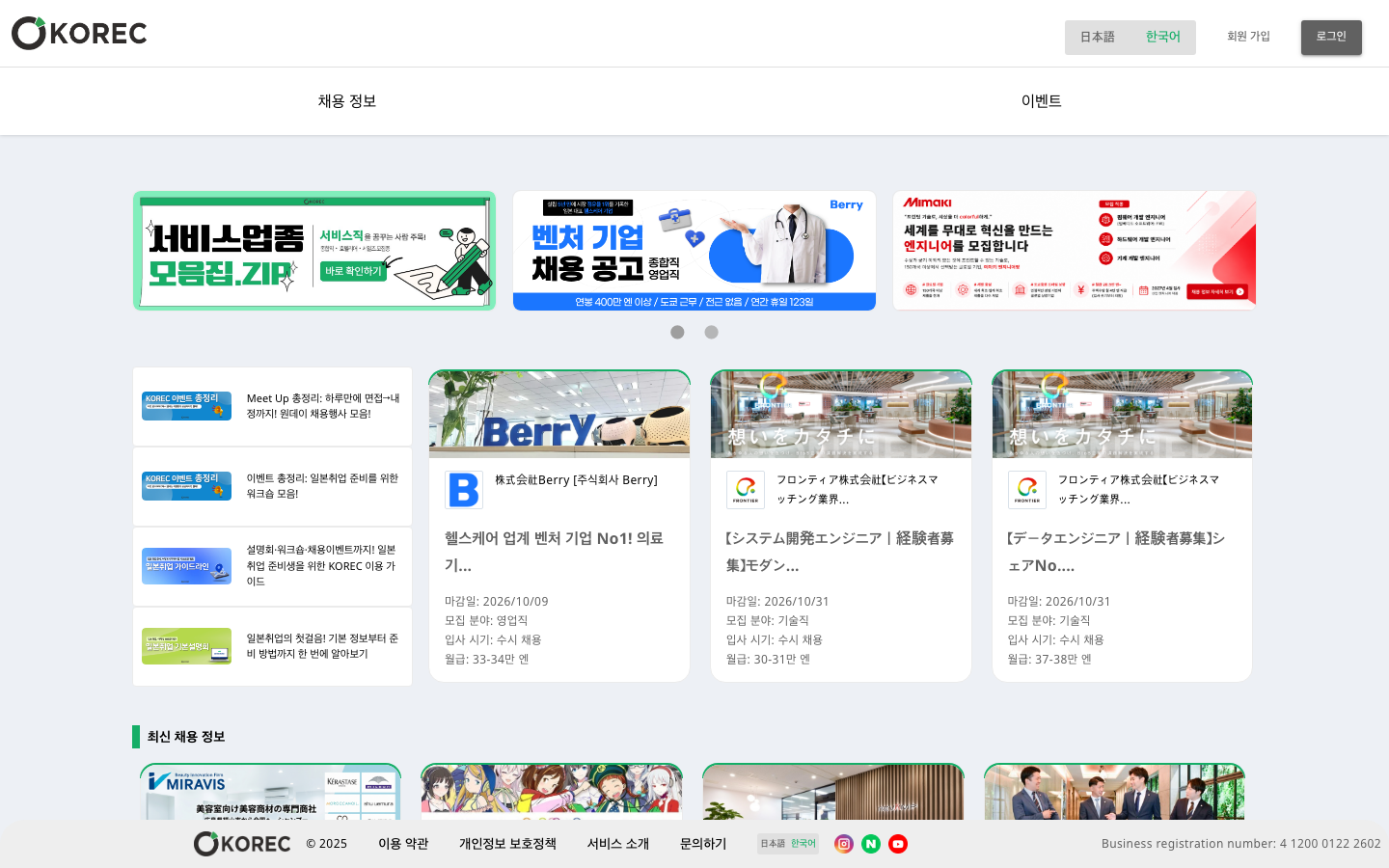The width and height of the screenshot is (1389, 868).
Task: Open the anime characters job card image
Action: [x=552, y=792]
